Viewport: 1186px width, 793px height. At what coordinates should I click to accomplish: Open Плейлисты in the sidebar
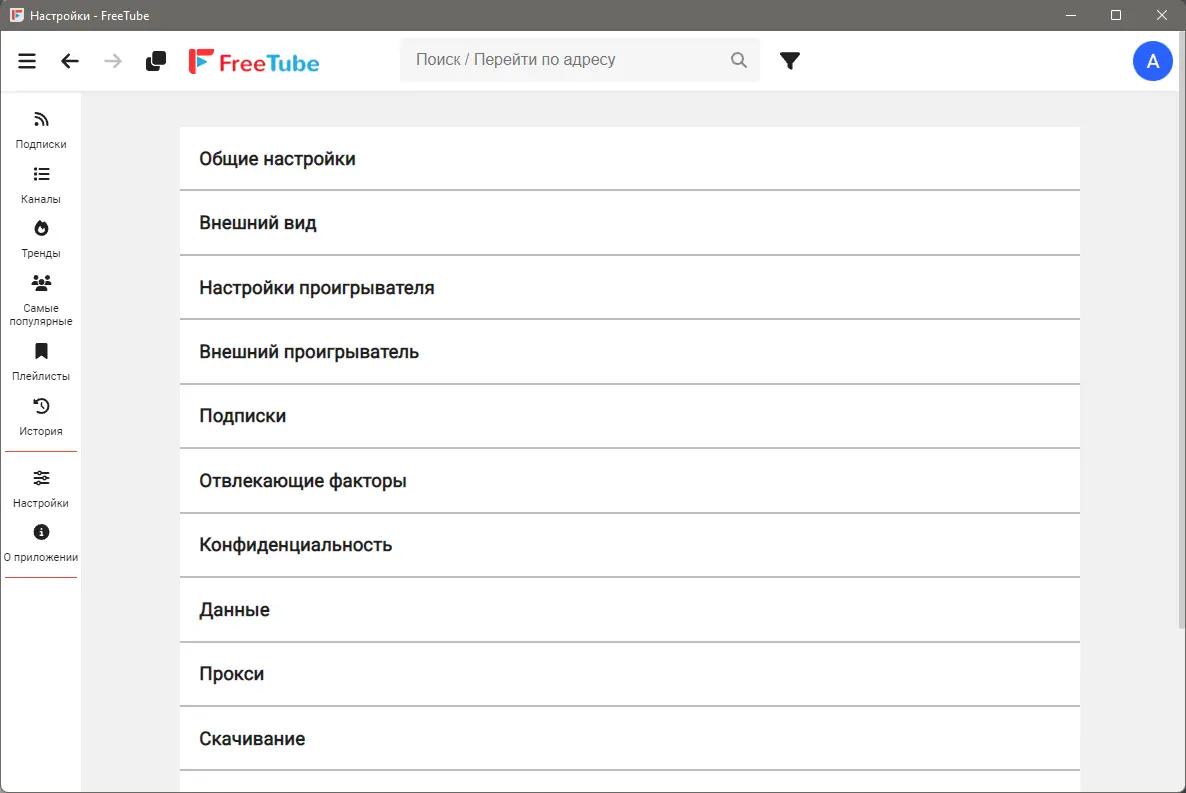(x=41, y=362)
